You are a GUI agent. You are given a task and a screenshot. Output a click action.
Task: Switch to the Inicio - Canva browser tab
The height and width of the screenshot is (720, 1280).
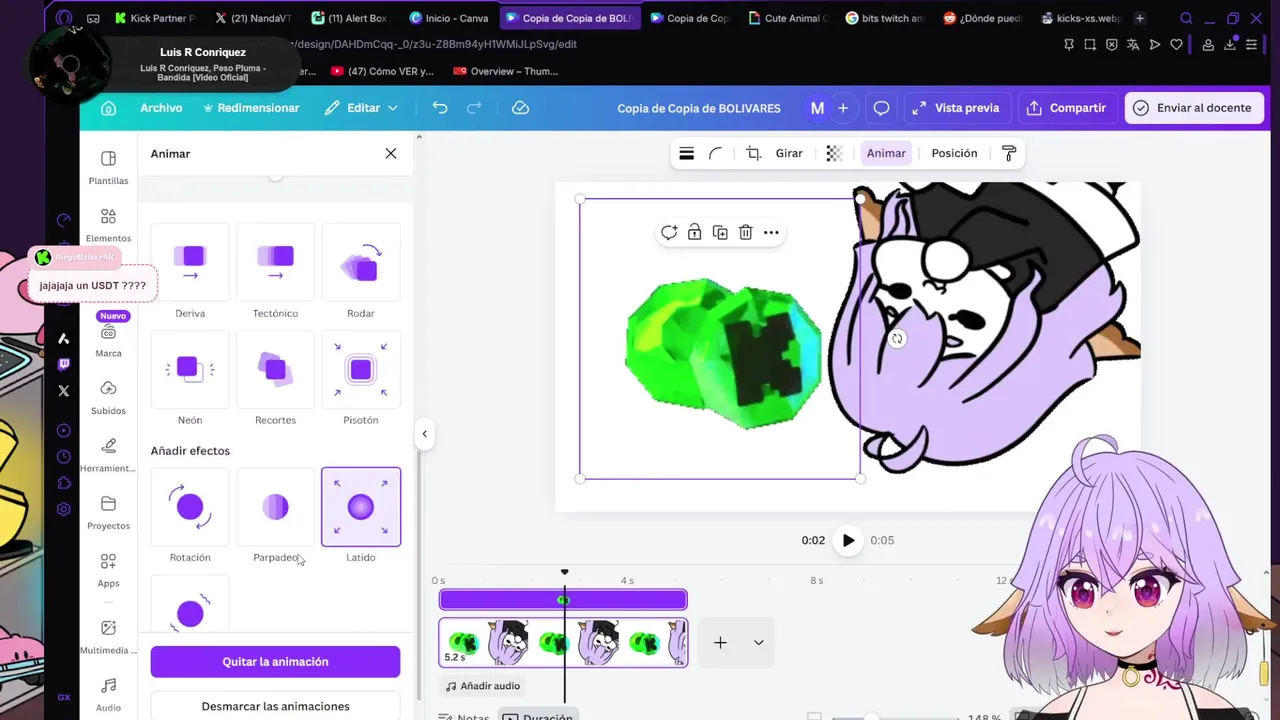tap(448, 18)
